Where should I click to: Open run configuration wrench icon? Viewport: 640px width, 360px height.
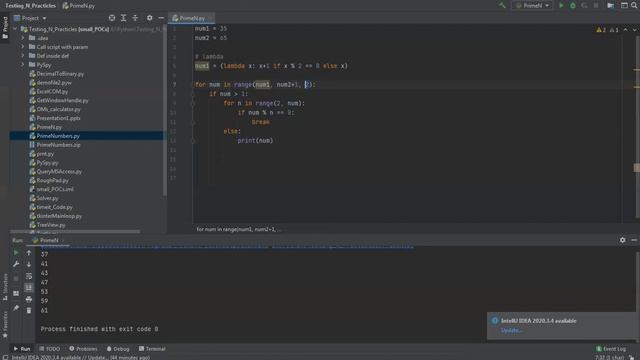coord(16,264)
